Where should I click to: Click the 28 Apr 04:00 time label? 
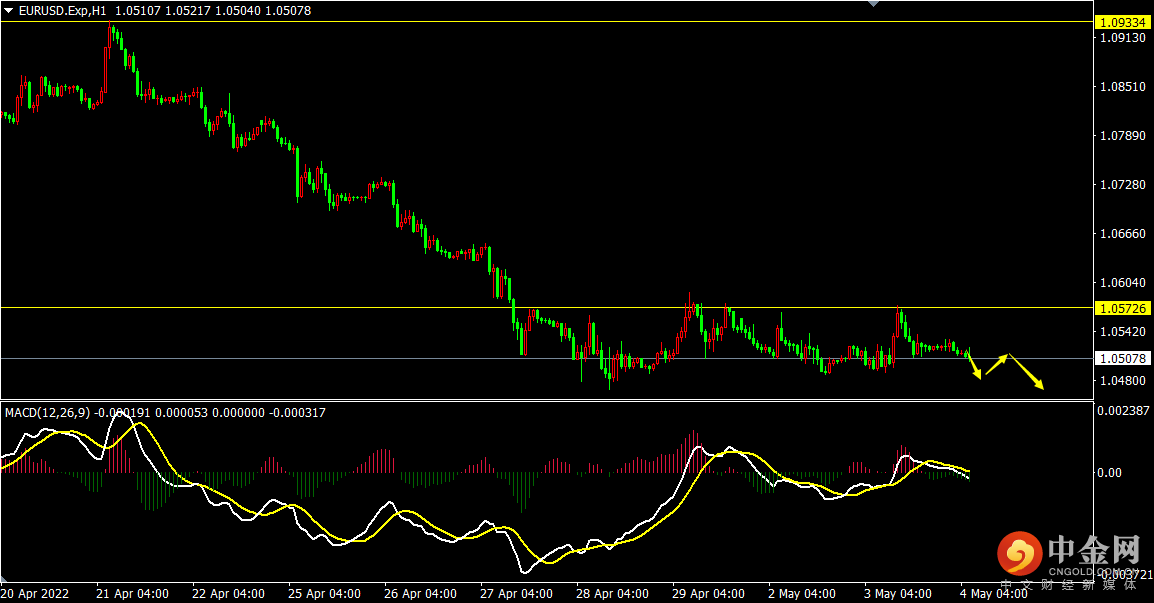pos(612,593)
